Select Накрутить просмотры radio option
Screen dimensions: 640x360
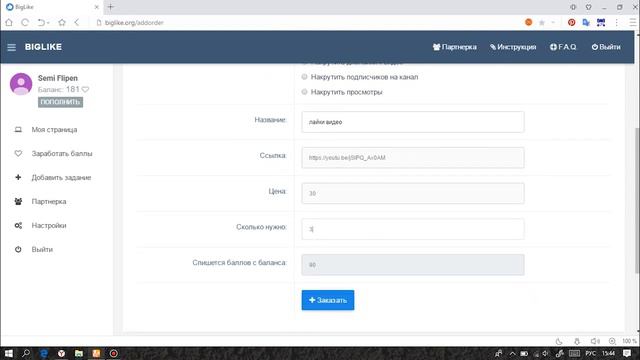click(304, 92)
